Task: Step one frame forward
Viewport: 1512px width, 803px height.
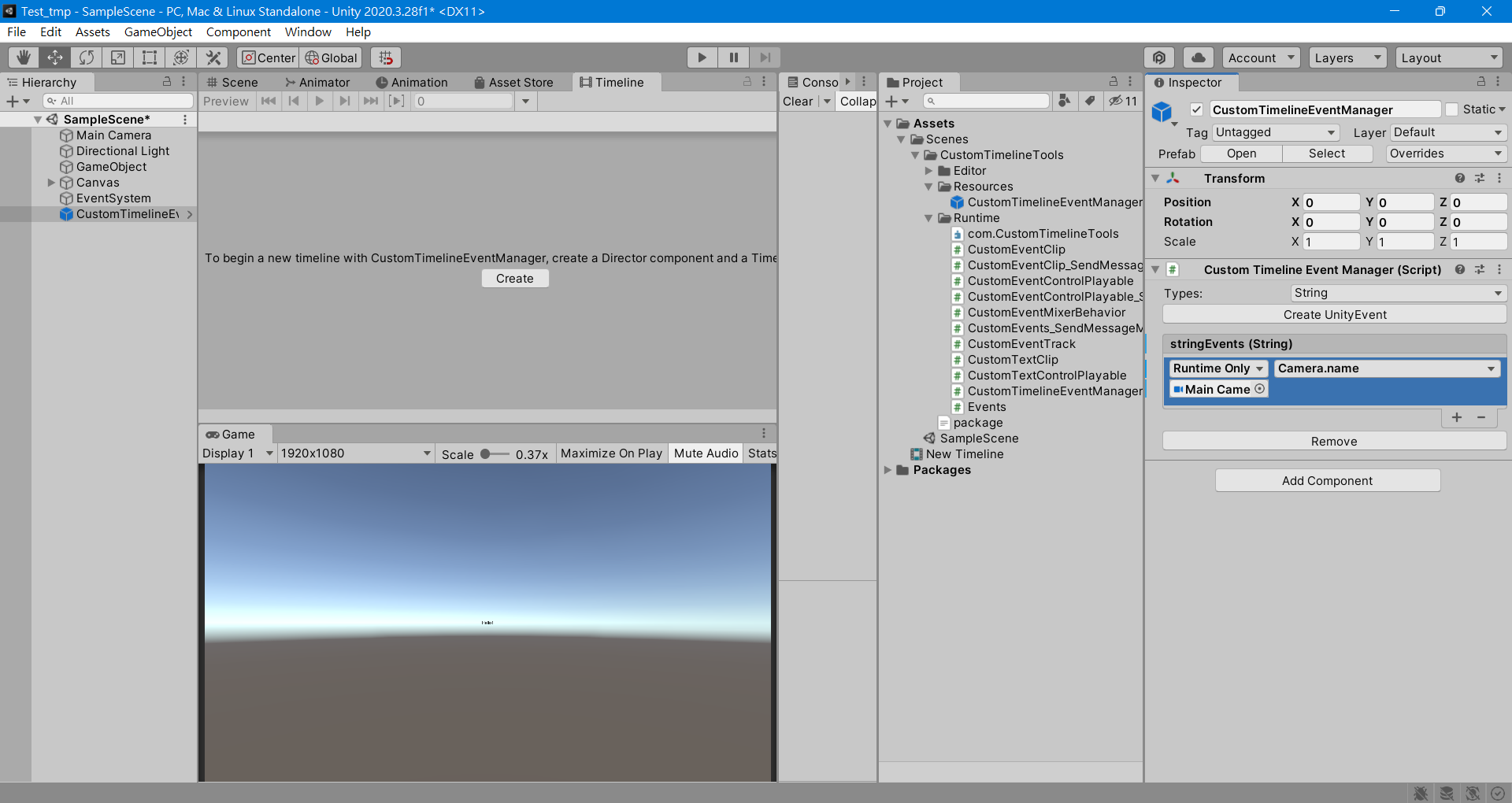Action: point(765,57)
